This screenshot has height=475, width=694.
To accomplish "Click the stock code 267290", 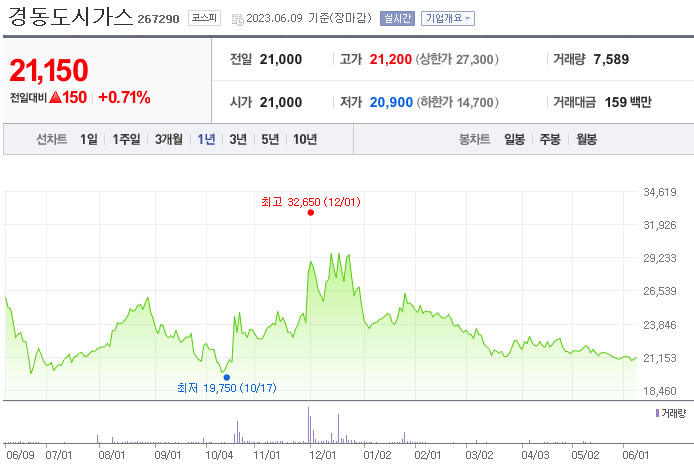I will [158, 19].
